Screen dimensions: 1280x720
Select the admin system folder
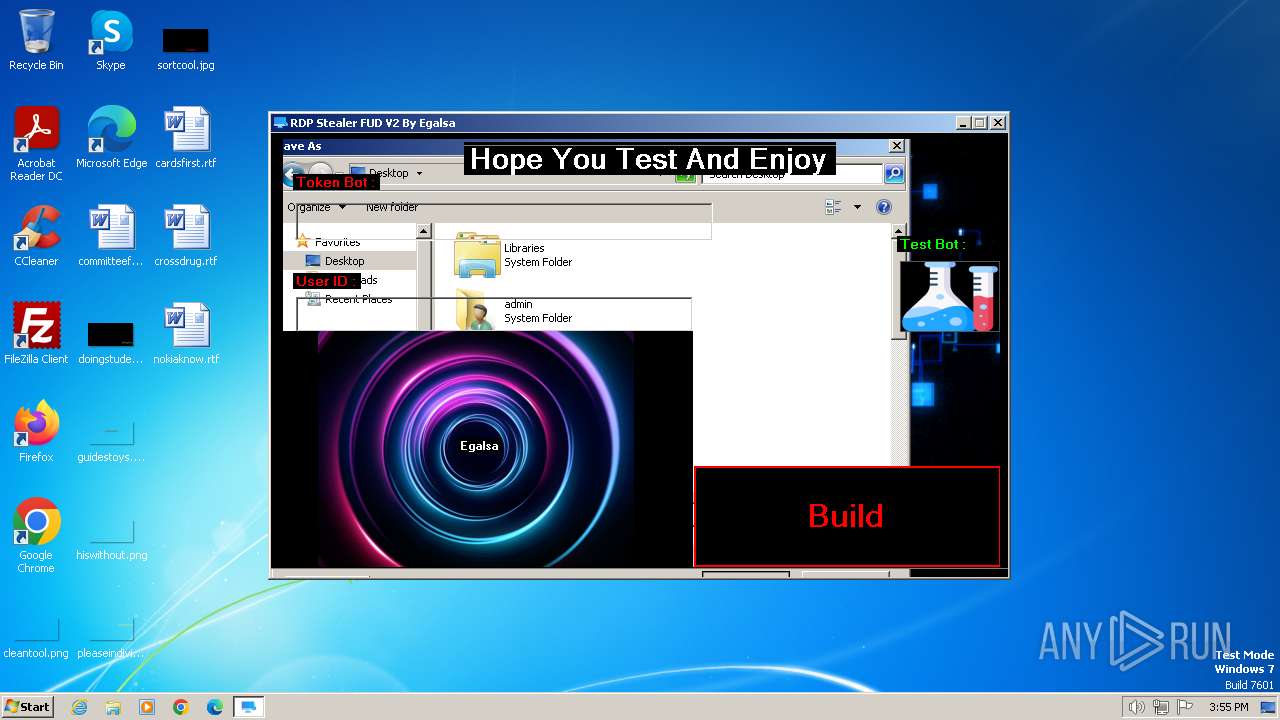[x=514, y=311]
